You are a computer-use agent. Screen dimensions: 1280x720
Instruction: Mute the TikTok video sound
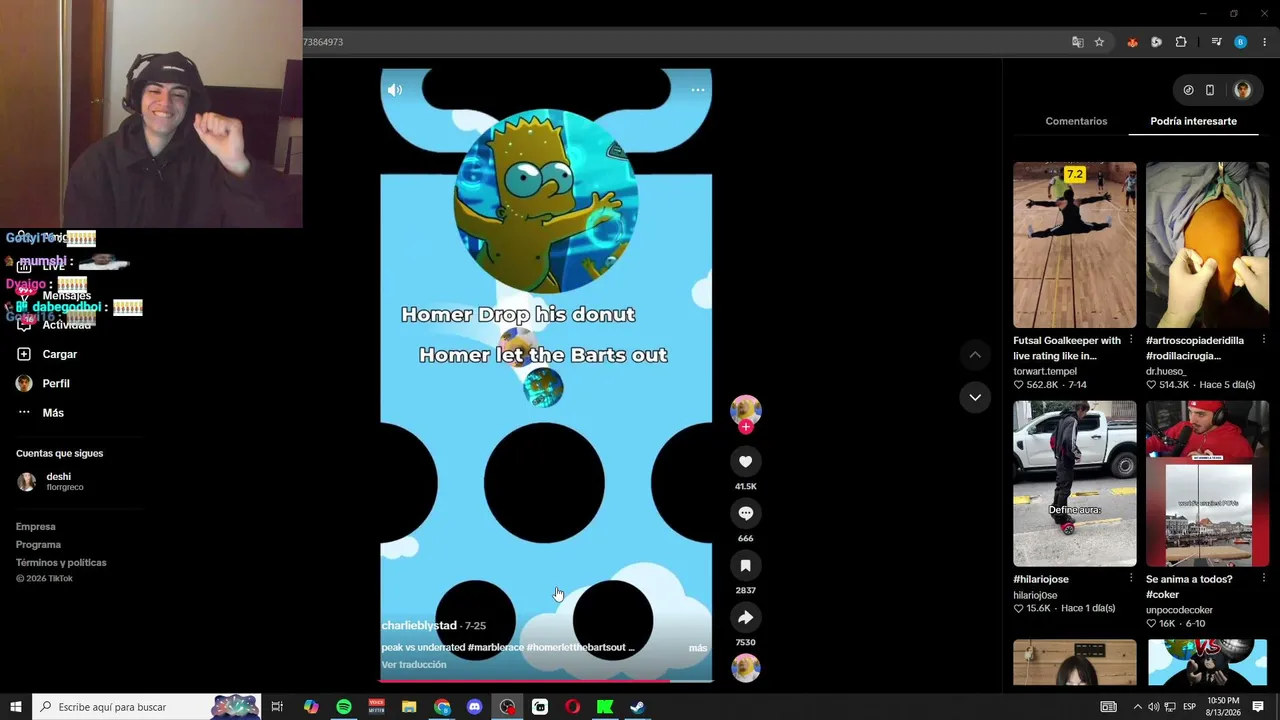click(x=395, y=90)
